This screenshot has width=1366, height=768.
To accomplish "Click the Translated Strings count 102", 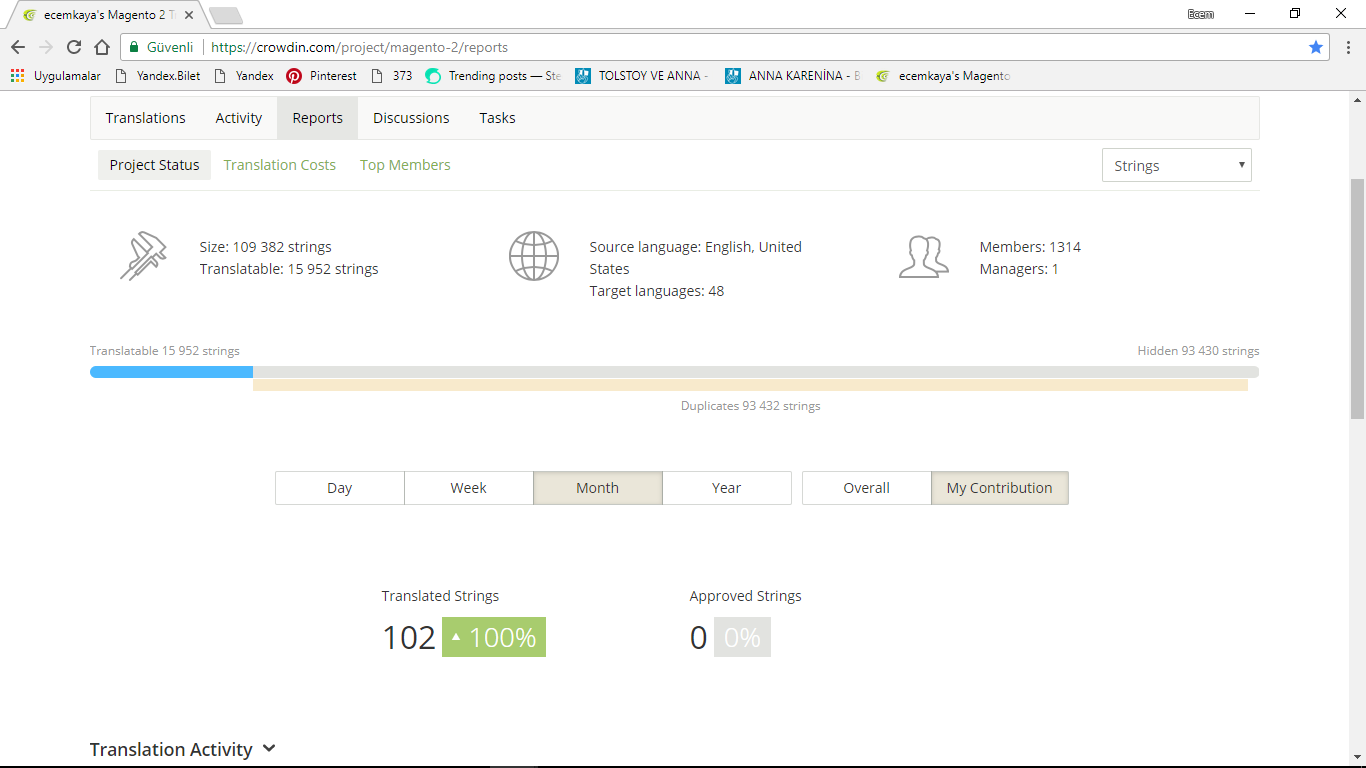I will pyautogui.click(x=409, y=637).
